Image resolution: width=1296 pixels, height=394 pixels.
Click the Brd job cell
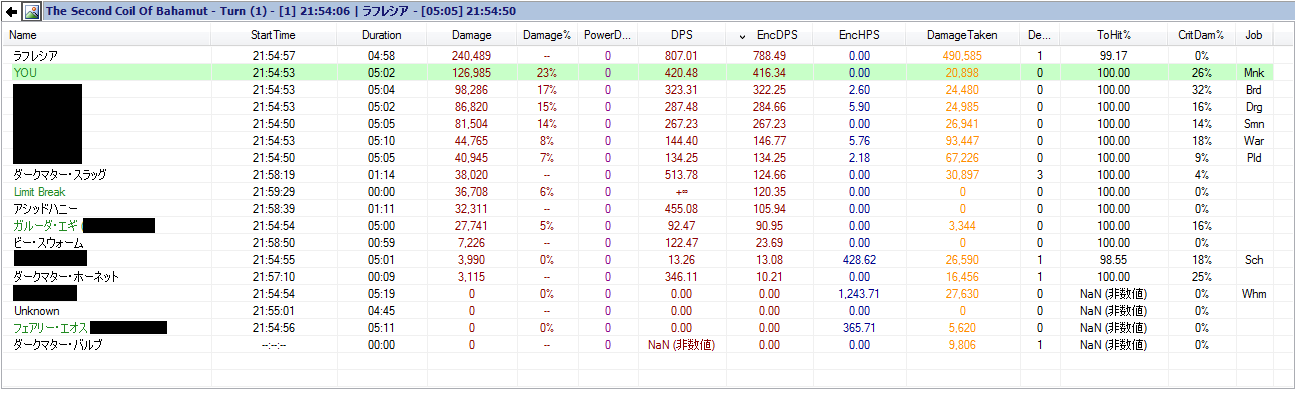click(x=1254, y=90)
